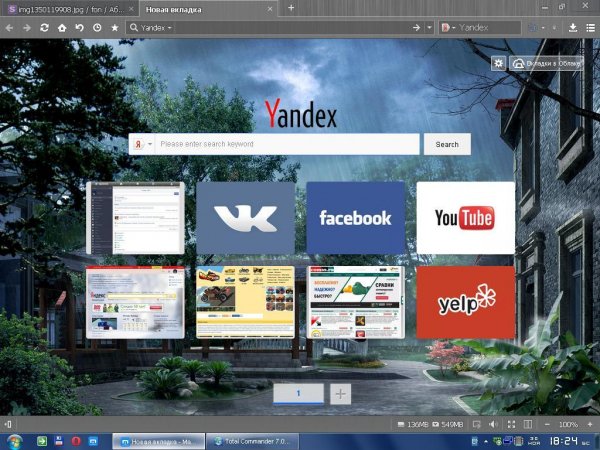Screen dimensions: 600x450
Task: Reload the current page
Action: click(x=44, y=28)
